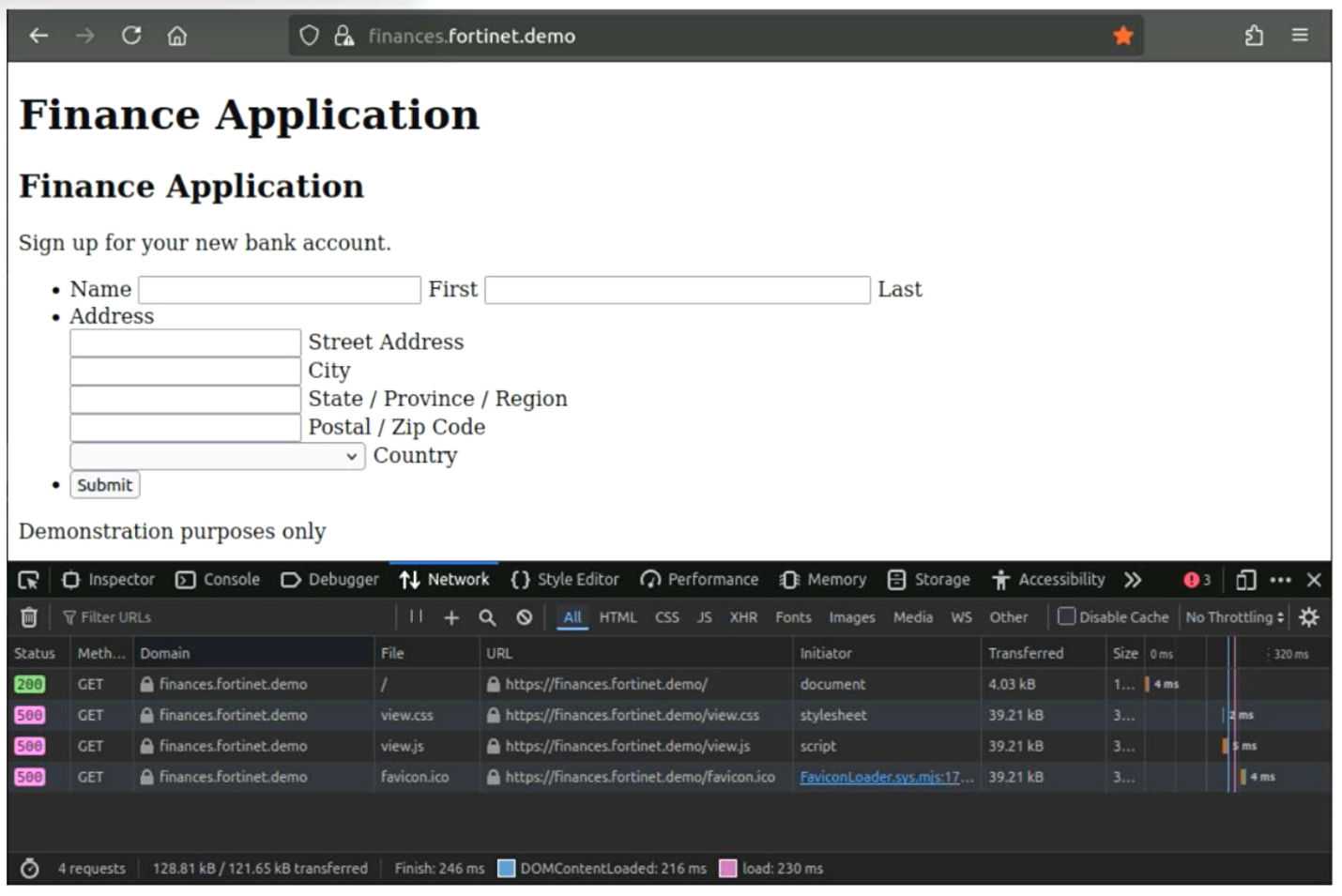The width and height of the screenshot is (1342, 896).
Task: Switch to the Console tab
Action: [x=218, y=580]
